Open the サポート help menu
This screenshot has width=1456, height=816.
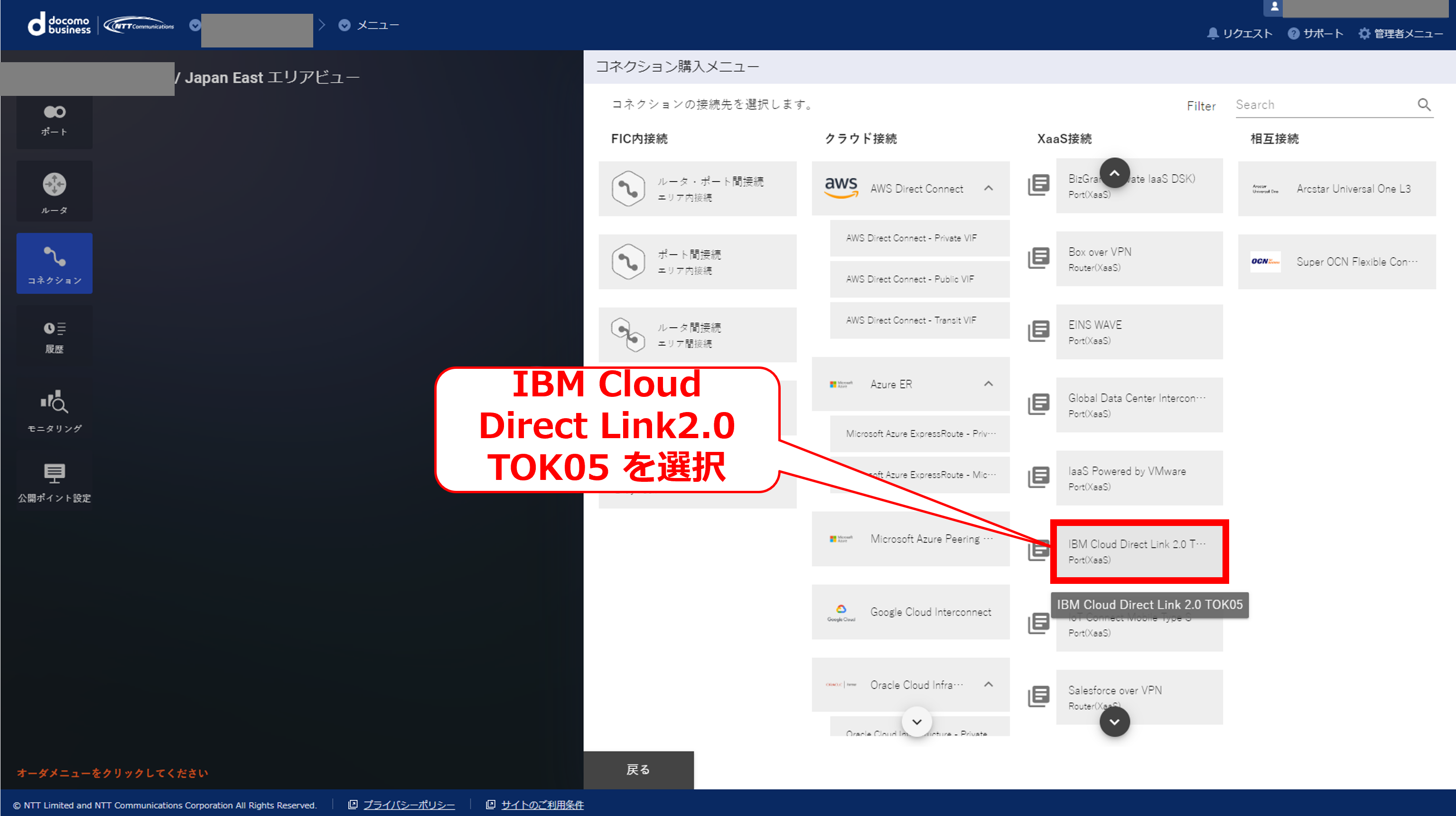click(1315, 33)
